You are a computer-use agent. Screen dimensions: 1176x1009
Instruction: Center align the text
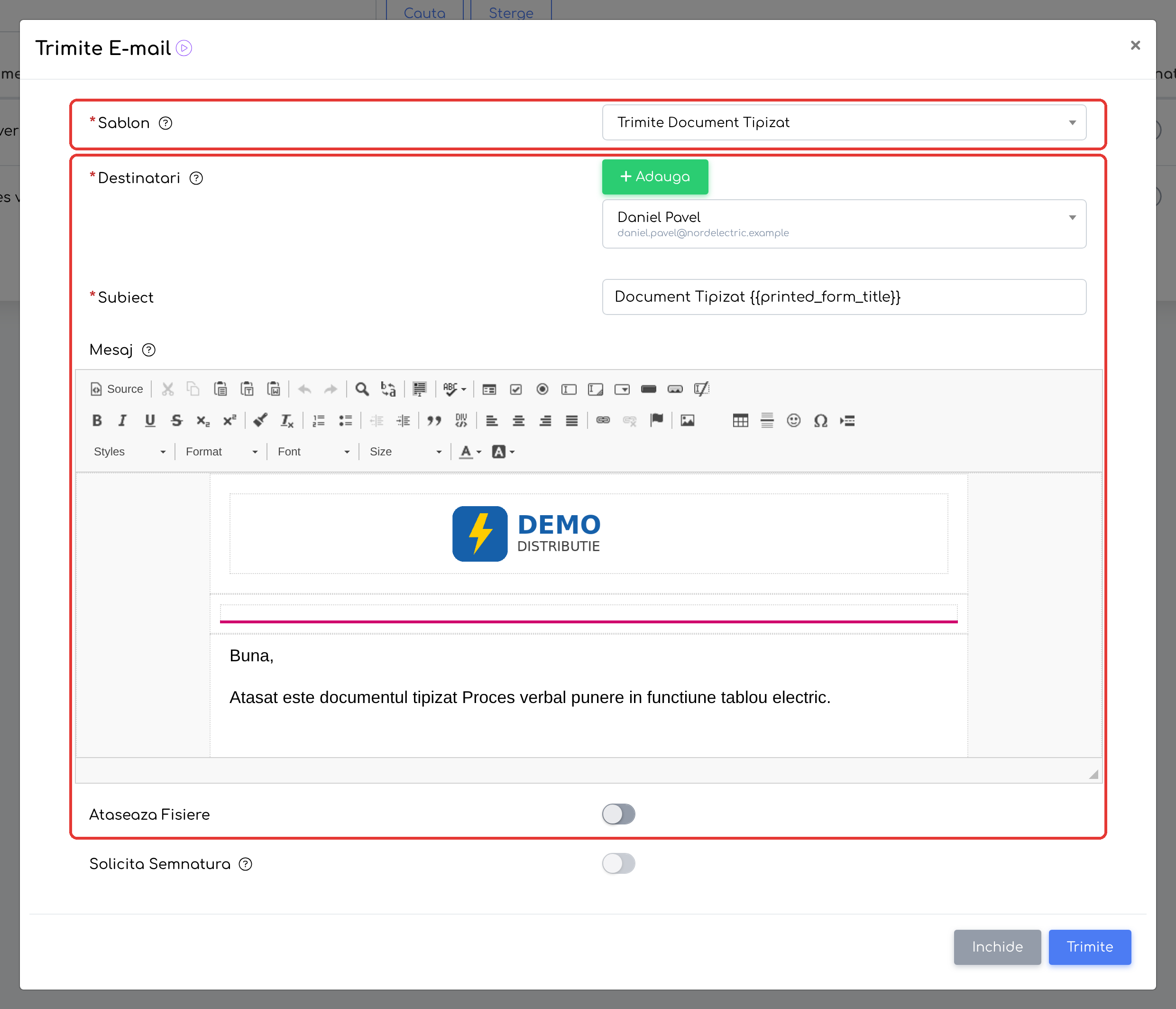point(518,421)
